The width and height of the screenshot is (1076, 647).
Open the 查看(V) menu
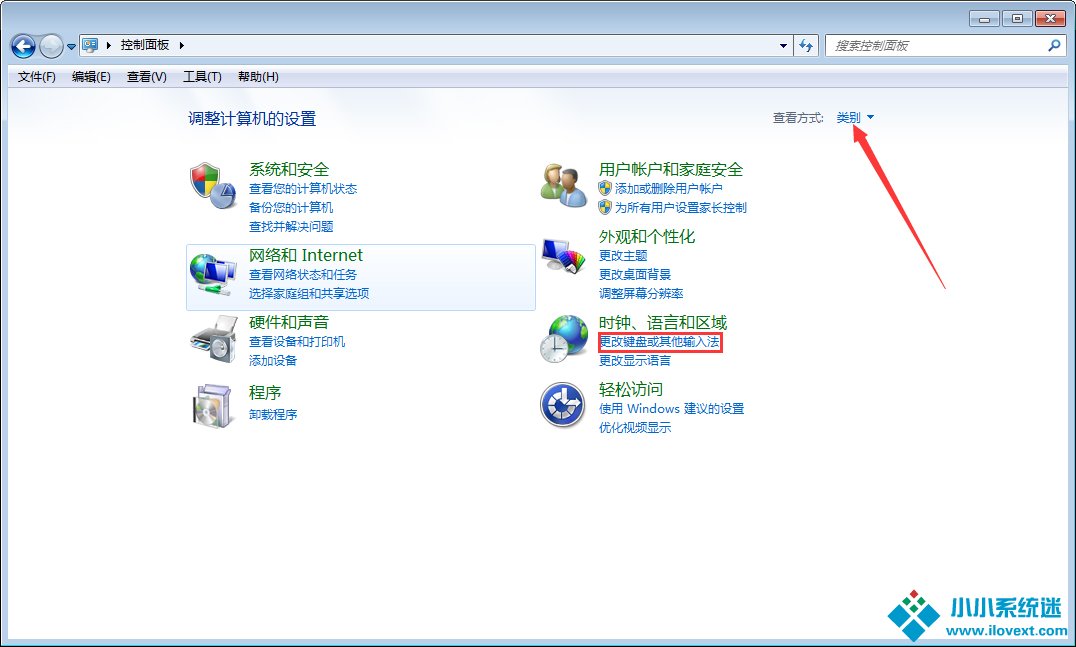click(147, 77)
